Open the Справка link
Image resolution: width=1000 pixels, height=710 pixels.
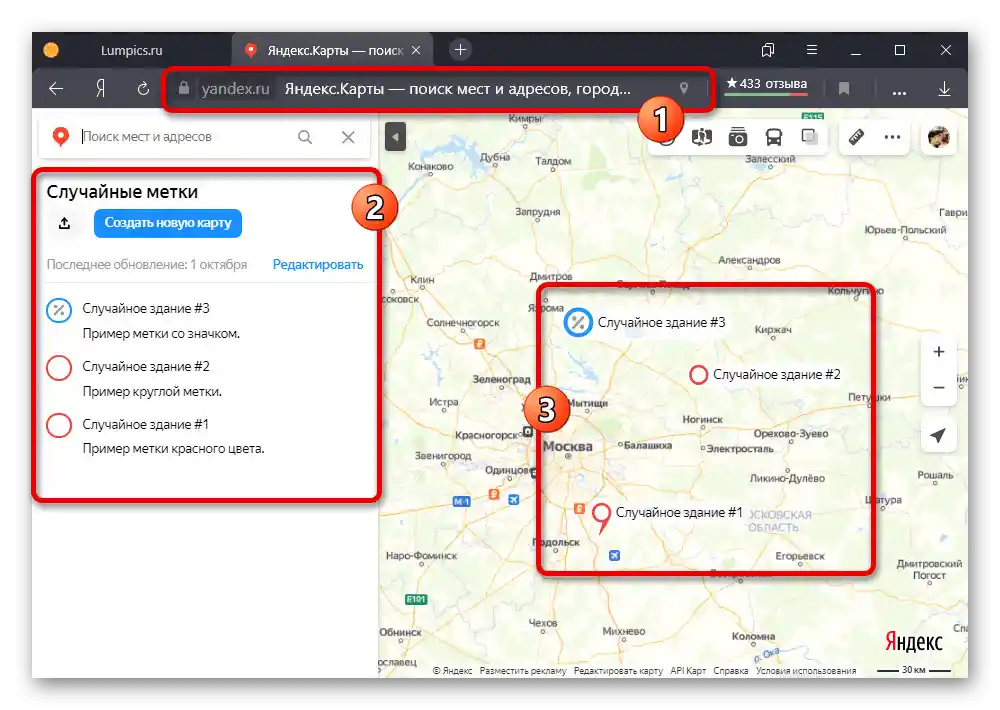tap(731, 671)
